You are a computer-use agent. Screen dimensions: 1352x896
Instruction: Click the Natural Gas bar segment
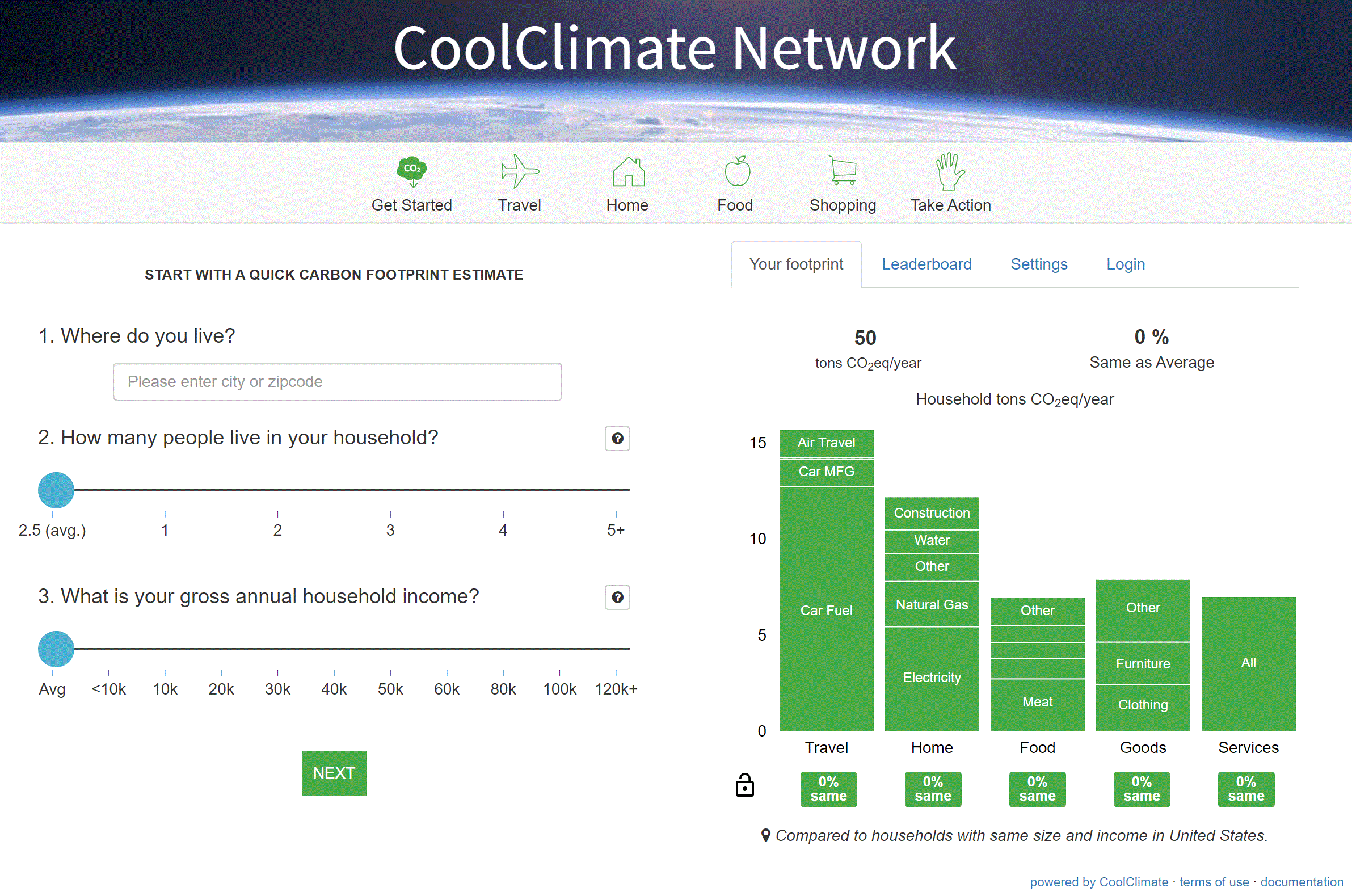pos(932,604)
